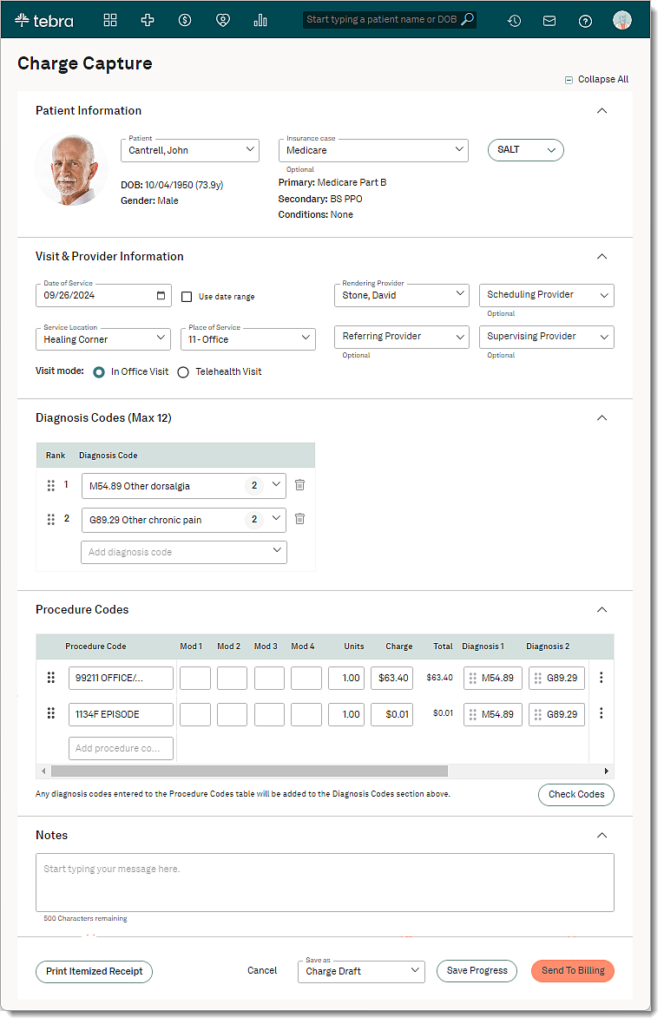The image size is (664, 1024).
Task: Grab the drag handle for diagnosis rank 2
Action: point(51,519)
